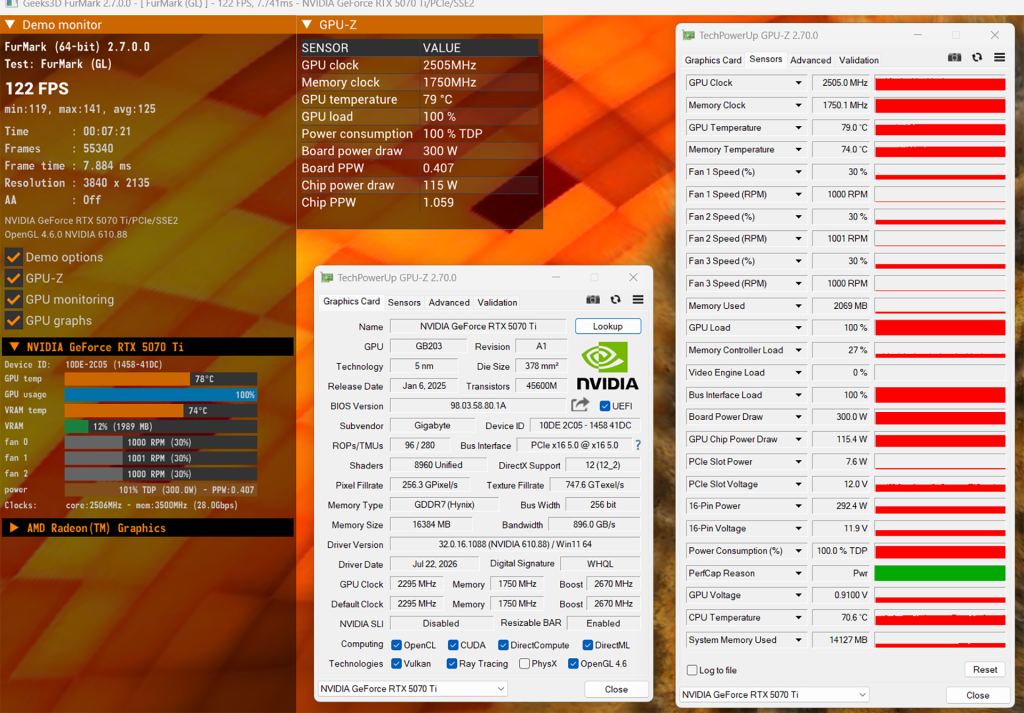Click the refresh icon in GPU-Z Sensors window
Viewport: 1024px width, 713px height.
(977, 57)
